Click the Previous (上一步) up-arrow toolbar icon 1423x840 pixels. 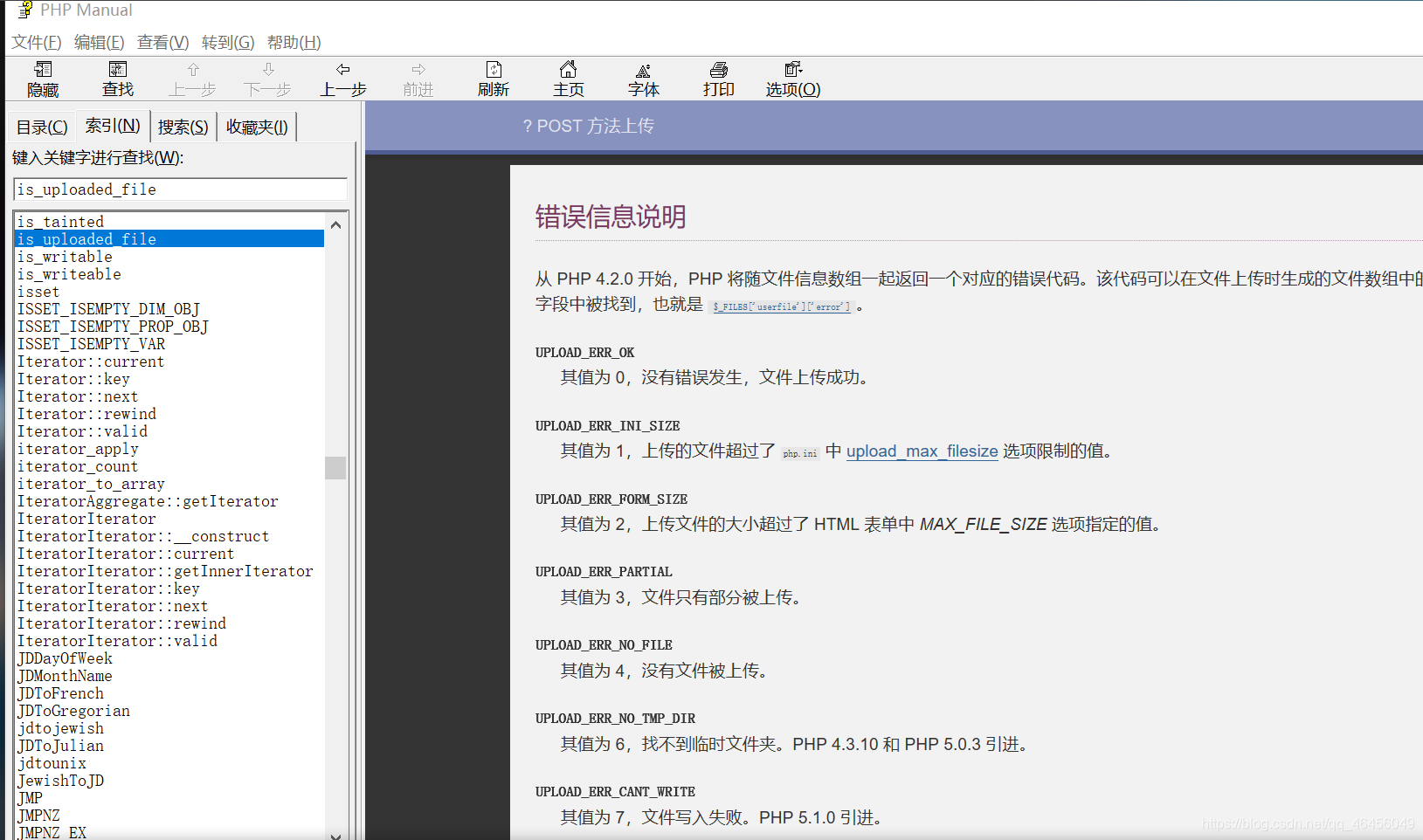click(193, 69)
